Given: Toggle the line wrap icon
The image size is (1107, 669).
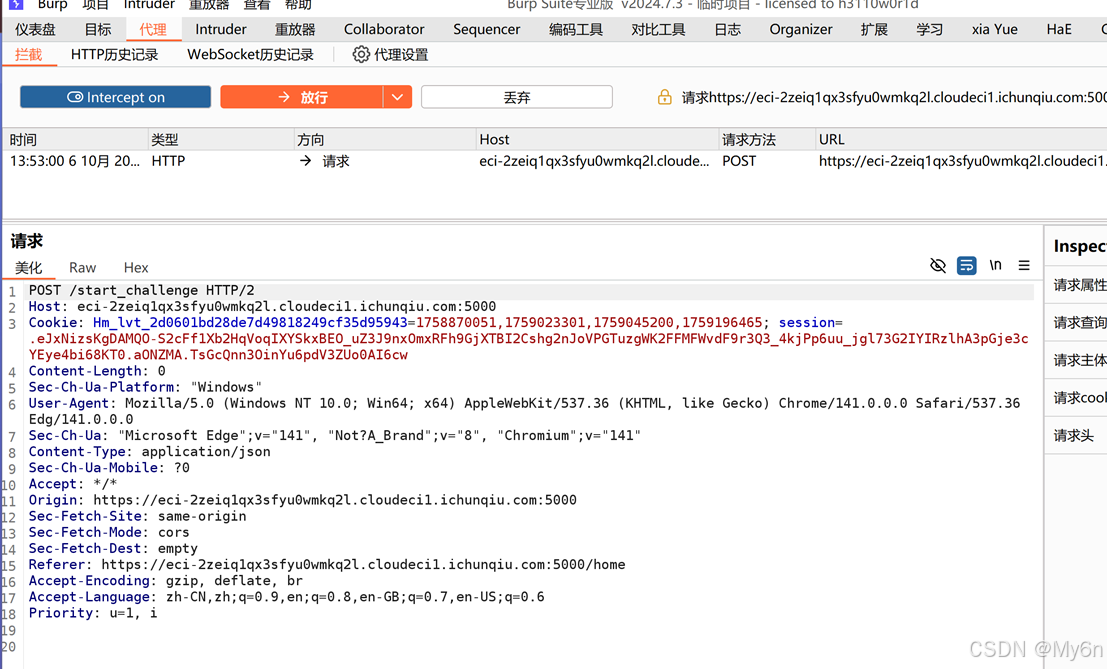Looking at the screenshot, I should (967, 265).
